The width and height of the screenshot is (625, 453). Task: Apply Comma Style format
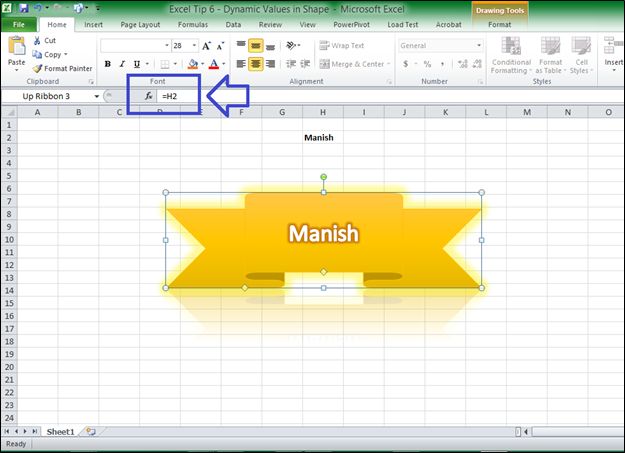442,64
